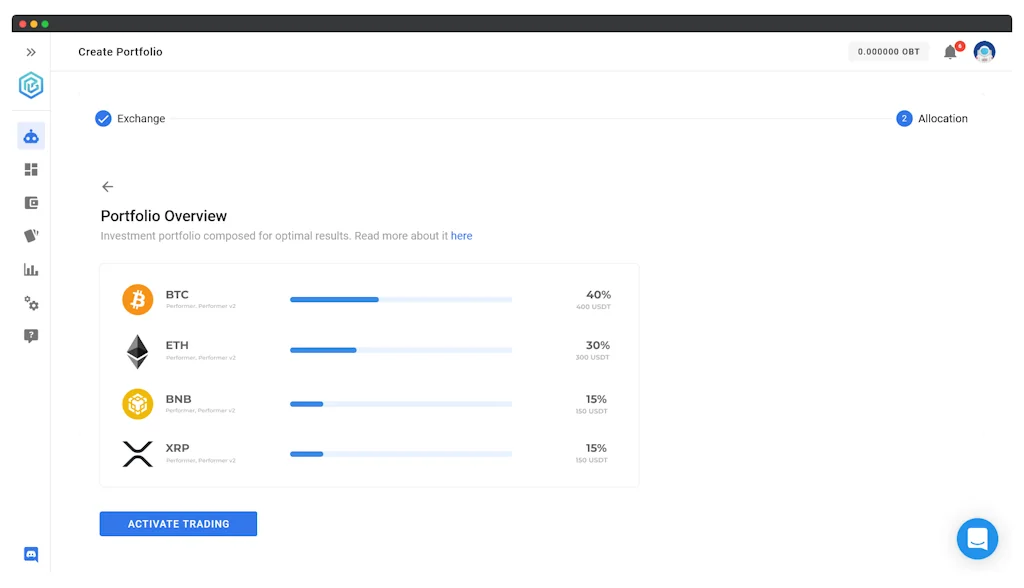Open the trading bot sidebar icon

31,136
